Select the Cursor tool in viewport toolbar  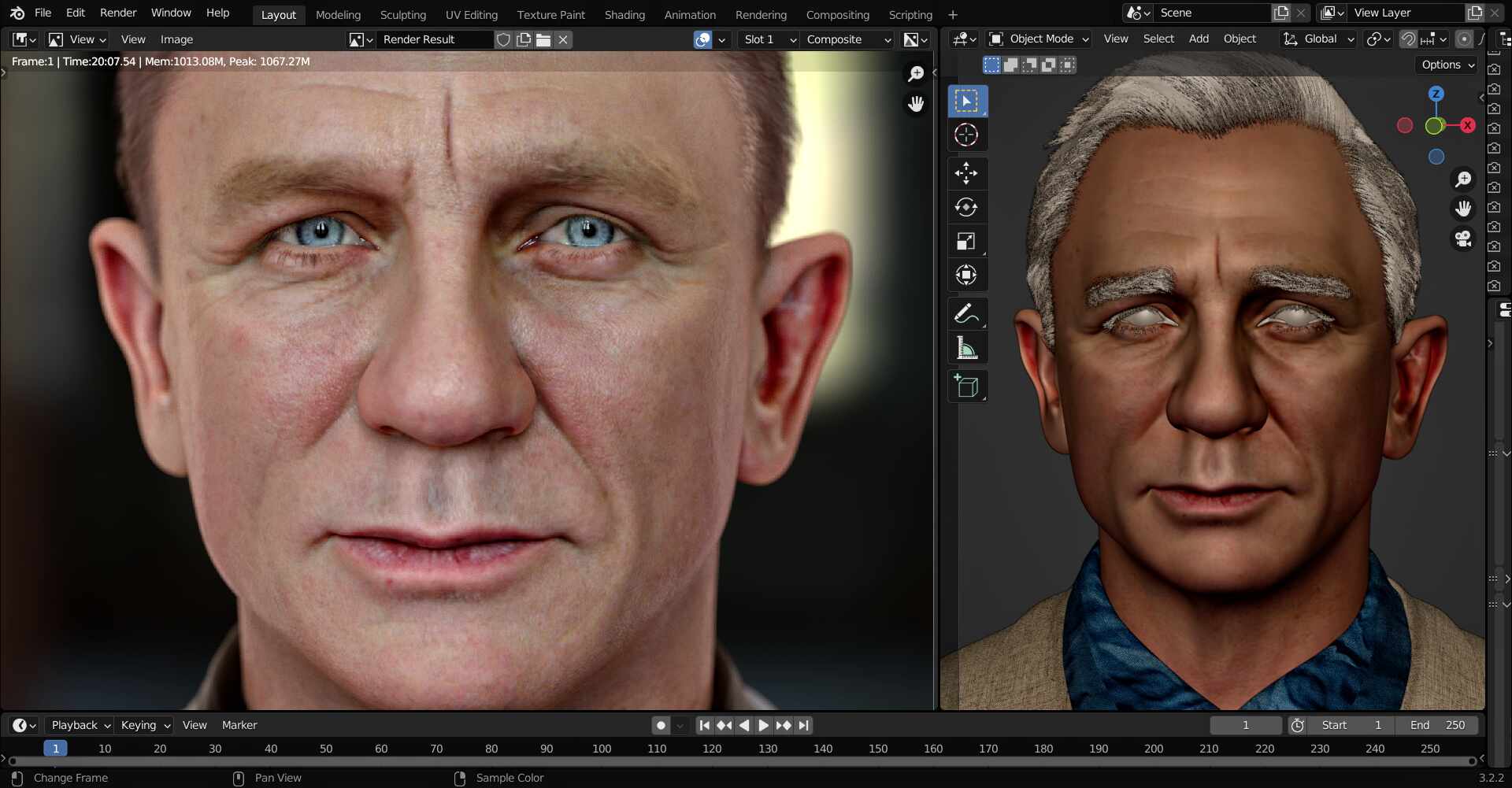[x=966, y=135]
